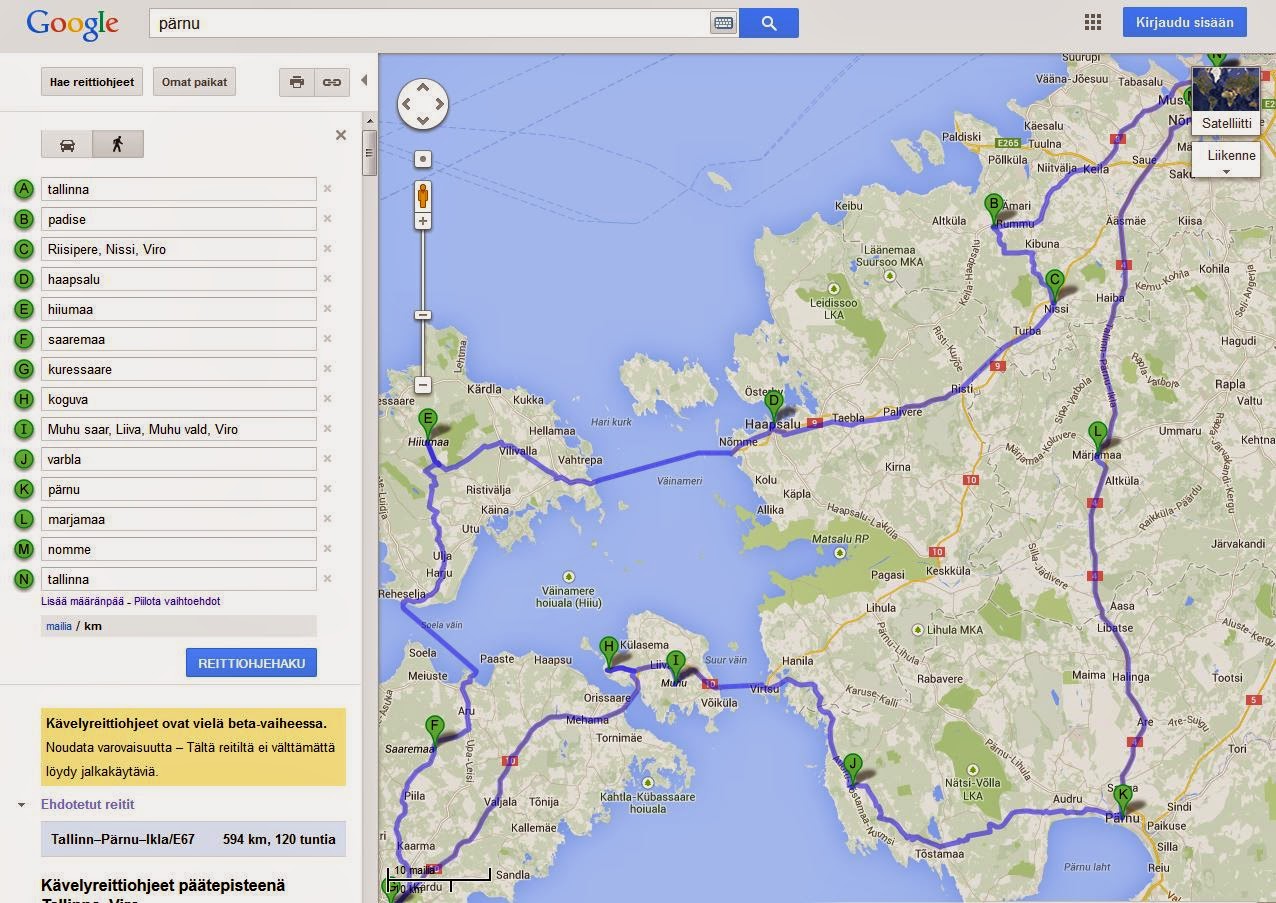
Task: Click map pin H at Koguva
Action: [x=609, y=651]
